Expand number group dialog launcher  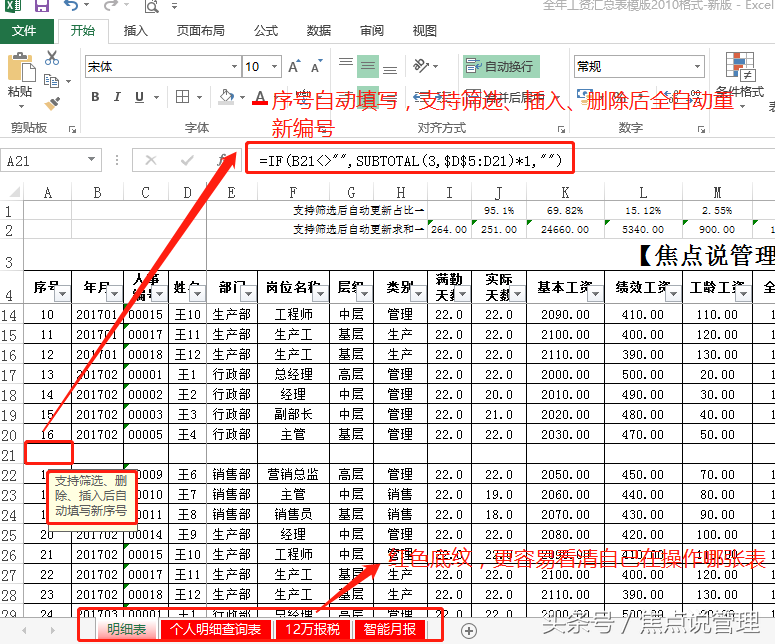point(701,129)
